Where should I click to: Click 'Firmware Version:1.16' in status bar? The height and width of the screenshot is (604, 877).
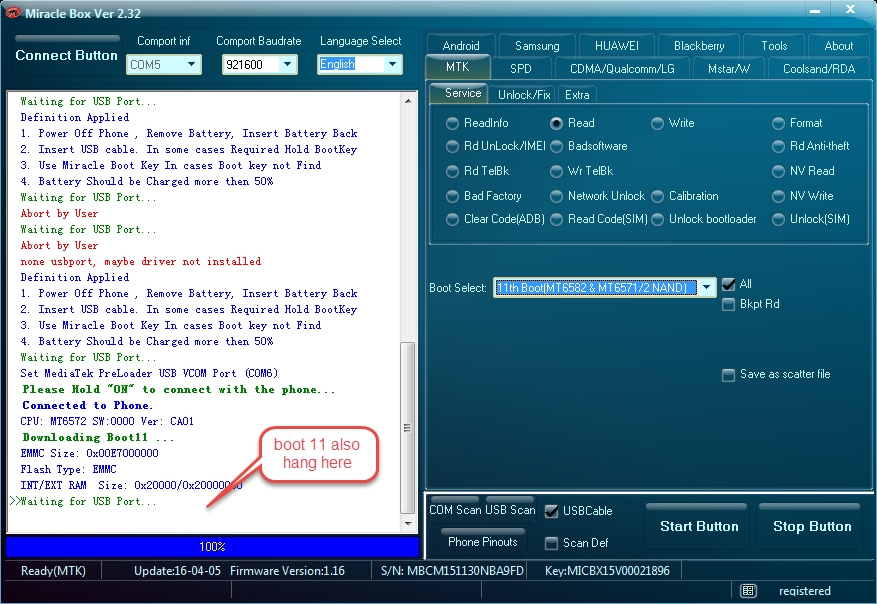pyautogui.click(x=287, y=571)
